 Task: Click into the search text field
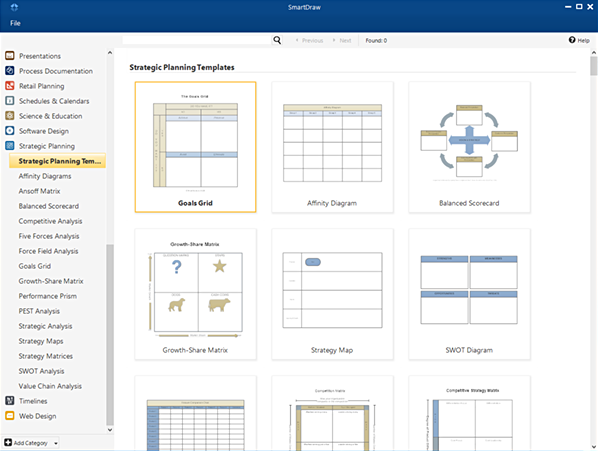click(197, 40)
